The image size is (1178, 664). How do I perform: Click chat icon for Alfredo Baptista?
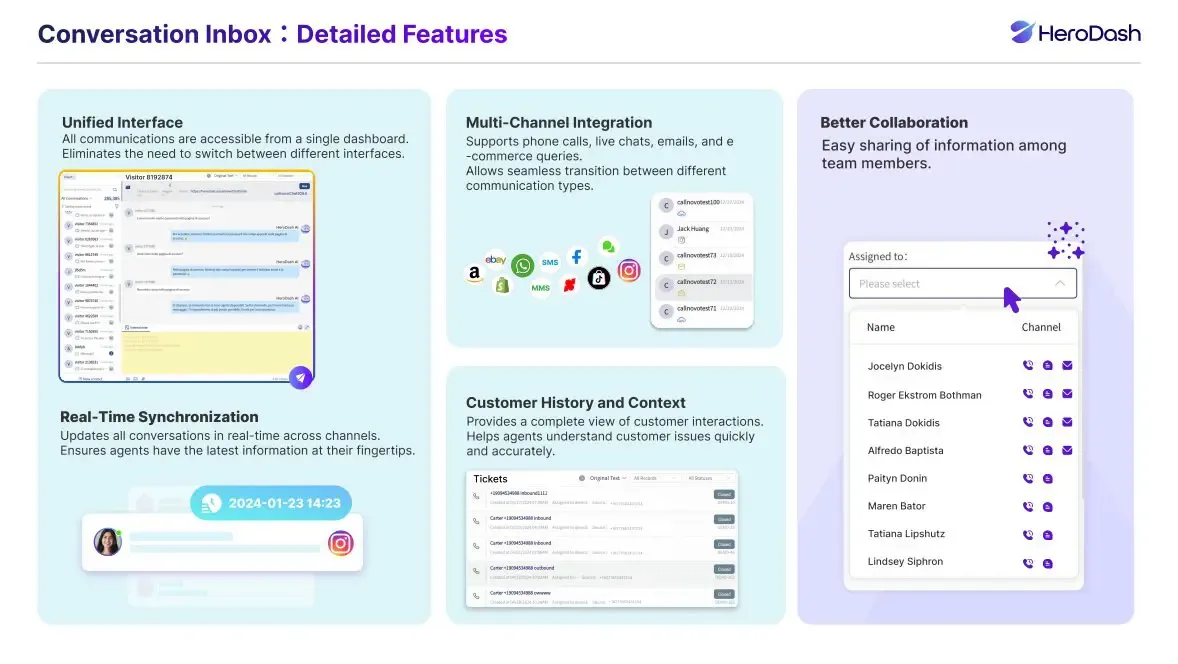click(1047, 451)
